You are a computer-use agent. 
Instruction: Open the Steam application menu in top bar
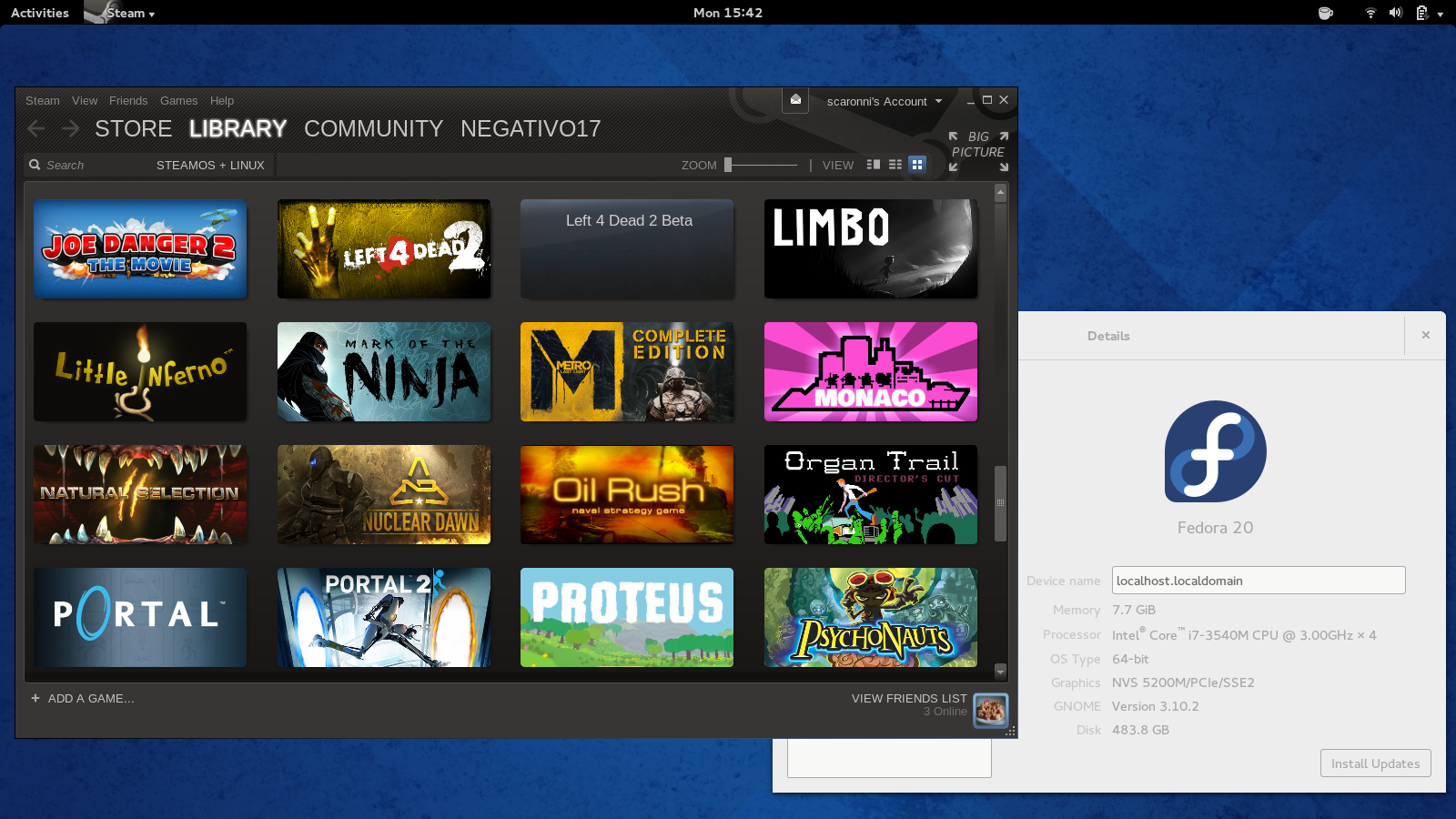(118, 13)
